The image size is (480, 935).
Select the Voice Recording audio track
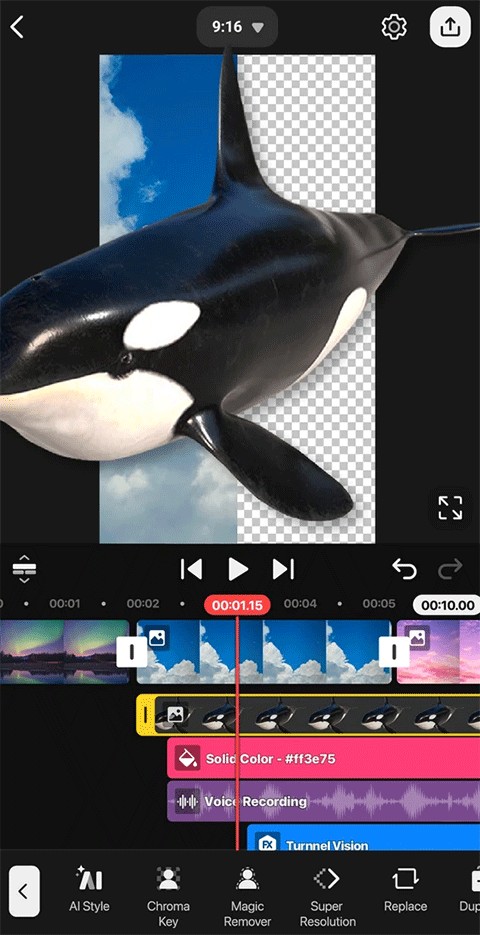point(323,801)
